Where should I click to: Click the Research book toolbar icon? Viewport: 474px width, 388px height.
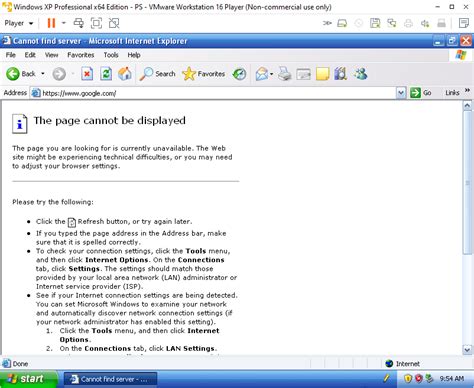340,74
